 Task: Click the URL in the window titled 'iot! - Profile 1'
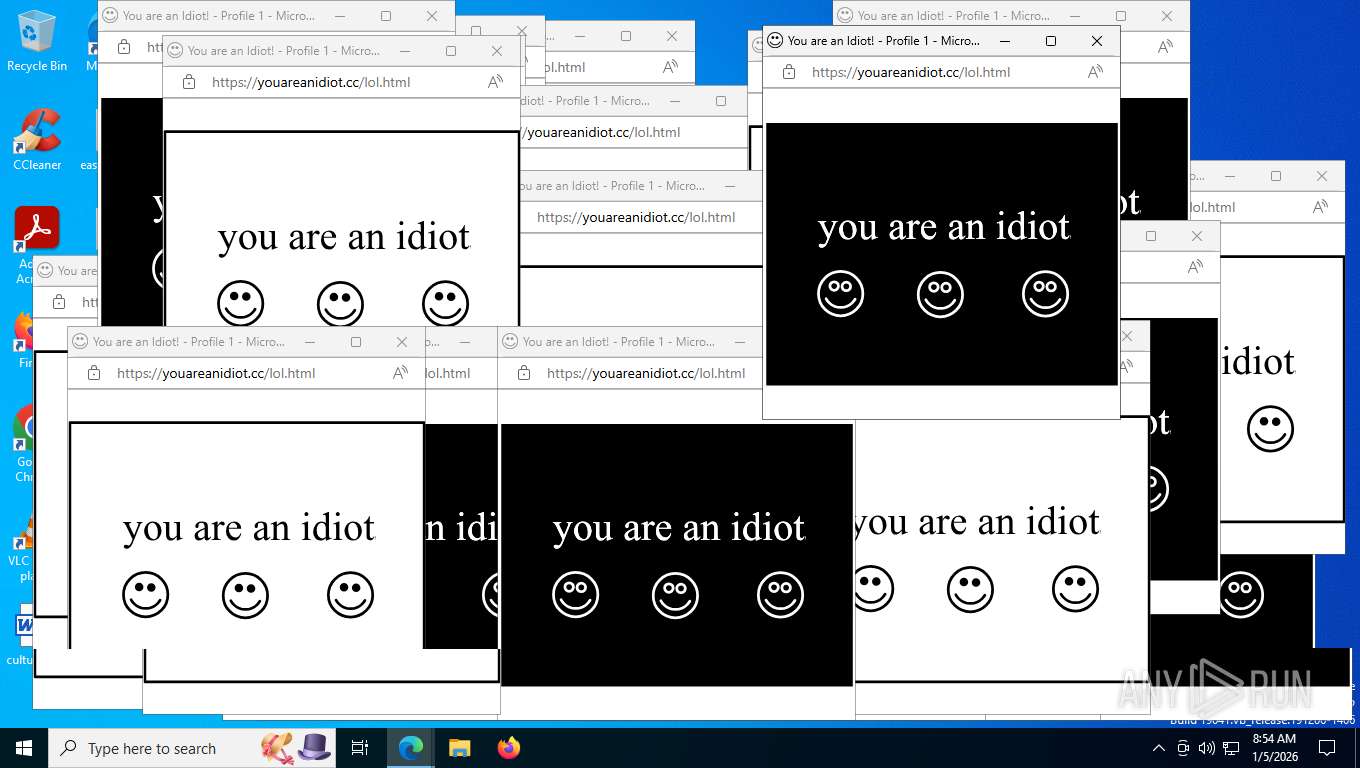603,132
